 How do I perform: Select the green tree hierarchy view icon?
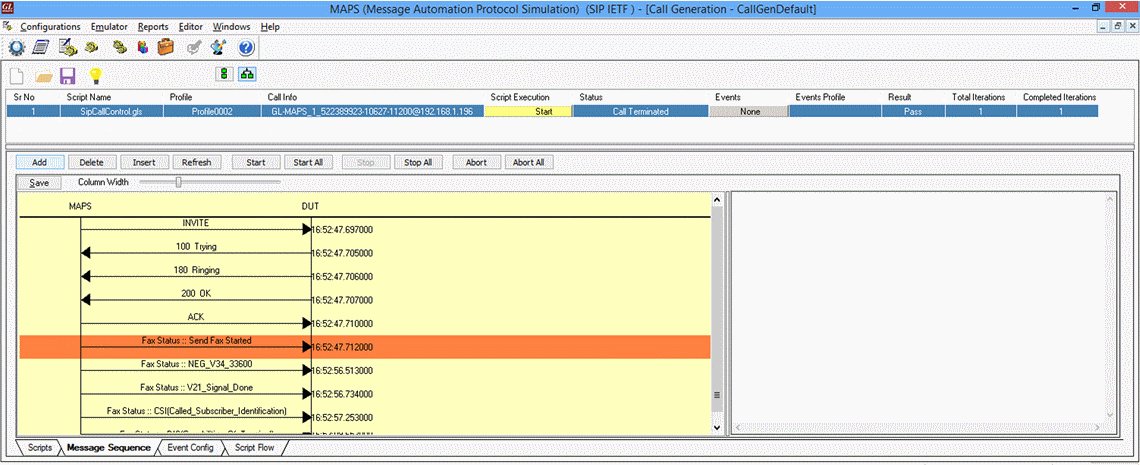pyautogui.click(x=247, y=74)
